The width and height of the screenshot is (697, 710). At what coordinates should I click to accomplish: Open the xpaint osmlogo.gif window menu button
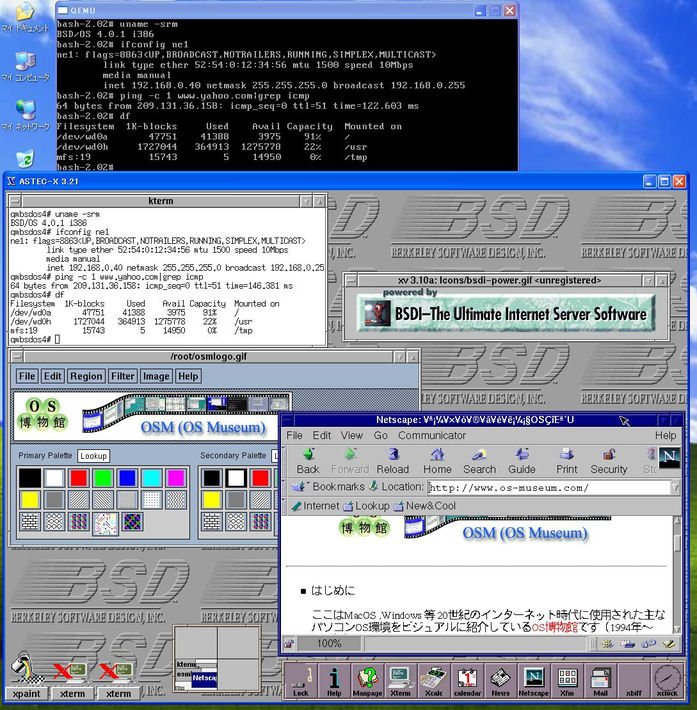pos(15,357)
